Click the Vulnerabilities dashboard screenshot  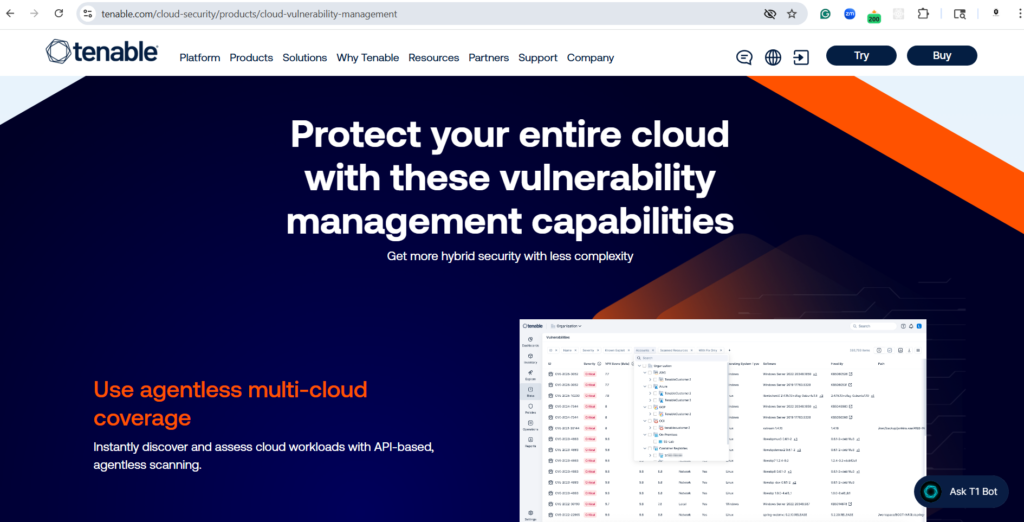tap(722, 420)
